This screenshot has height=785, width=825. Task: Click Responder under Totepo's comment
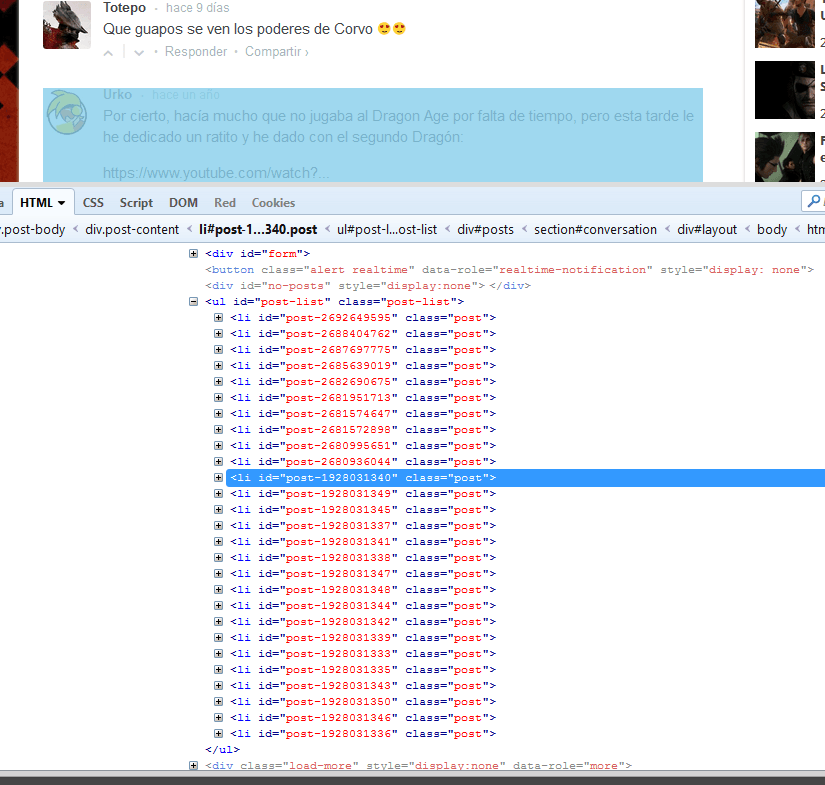196,52
